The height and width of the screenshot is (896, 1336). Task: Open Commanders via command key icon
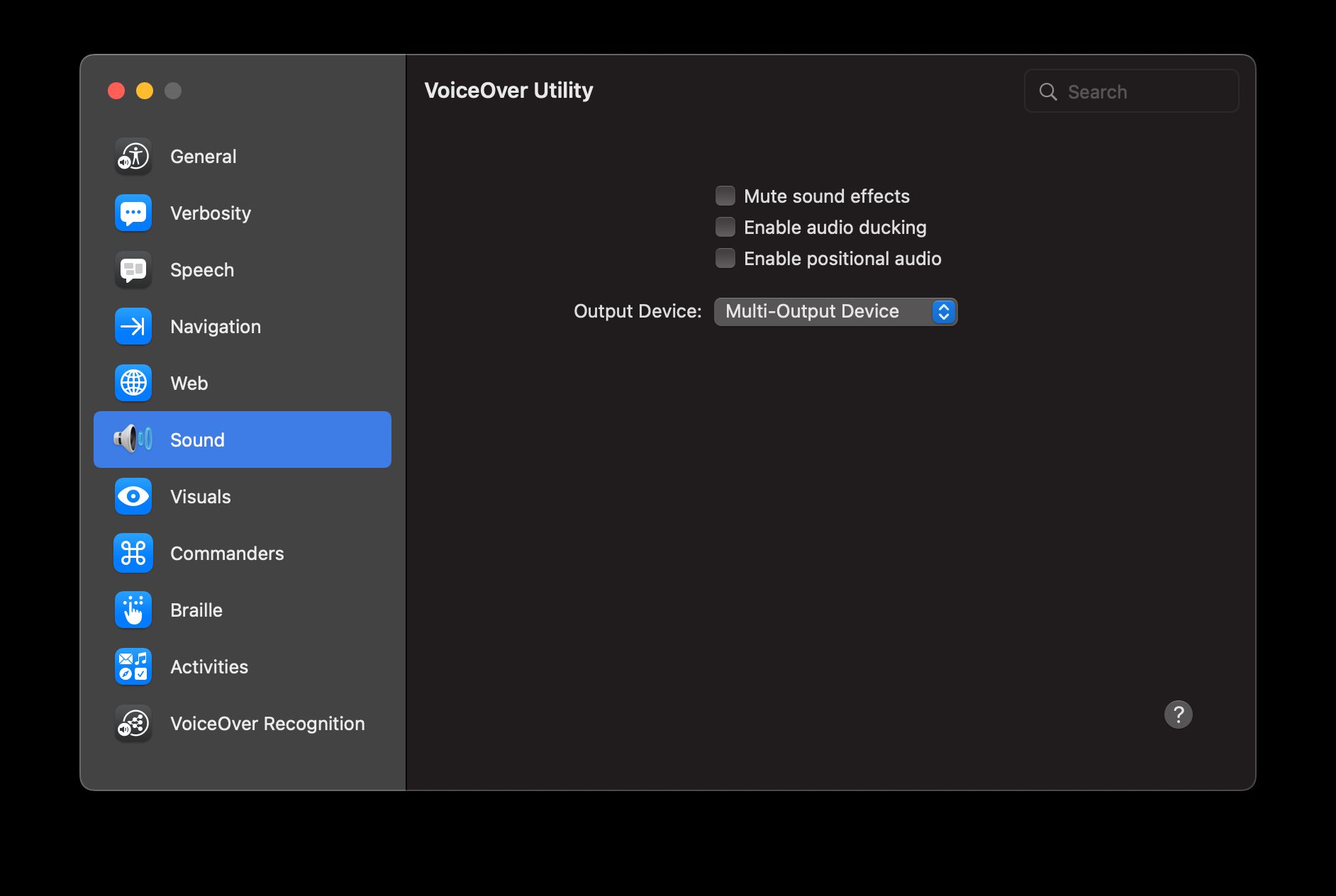click(x=133, y=553)
